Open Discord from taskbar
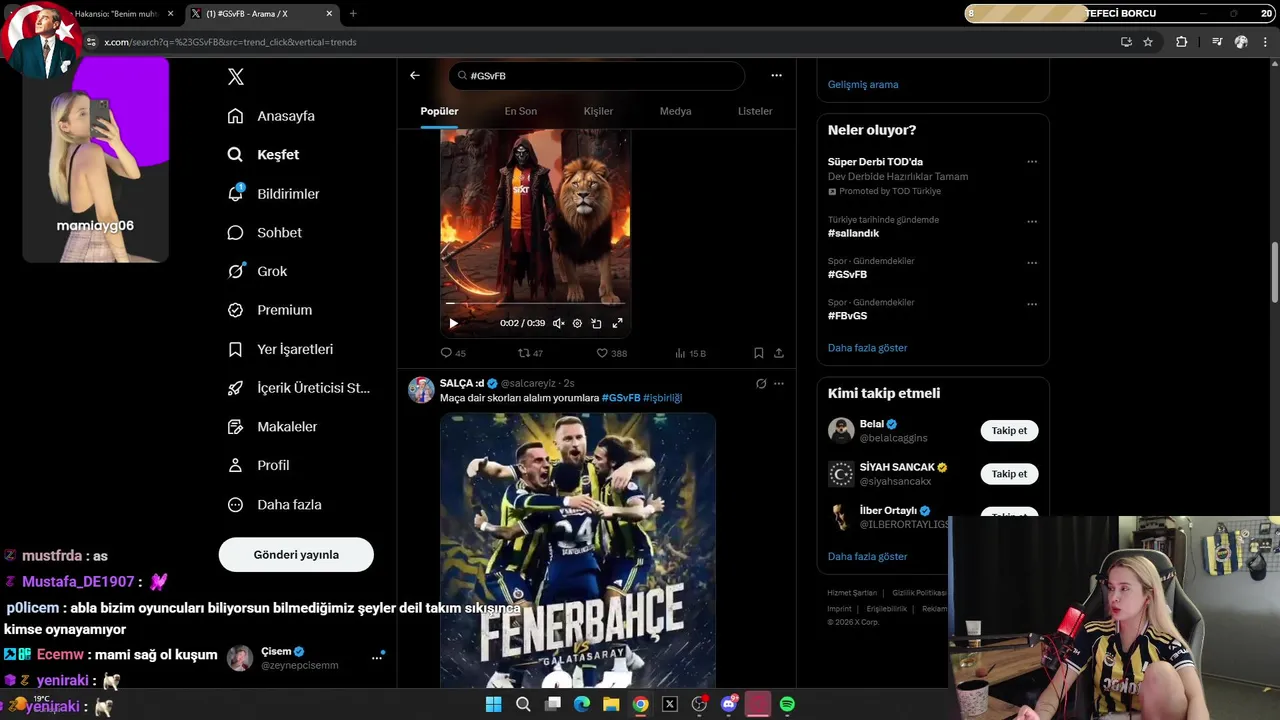This screenshot has width=1280, height=720. [729, 704]
